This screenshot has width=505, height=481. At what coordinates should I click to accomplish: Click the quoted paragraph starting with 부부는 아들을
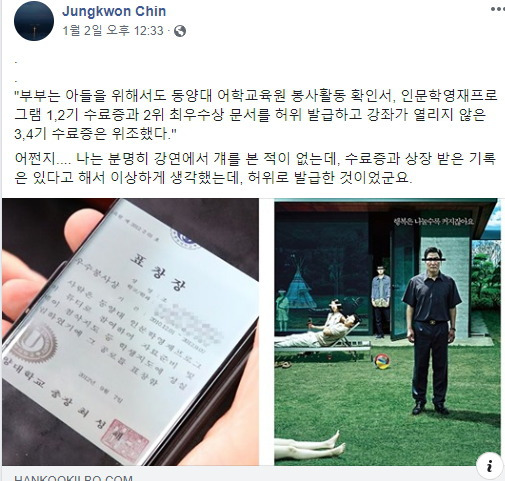[256, 115]
